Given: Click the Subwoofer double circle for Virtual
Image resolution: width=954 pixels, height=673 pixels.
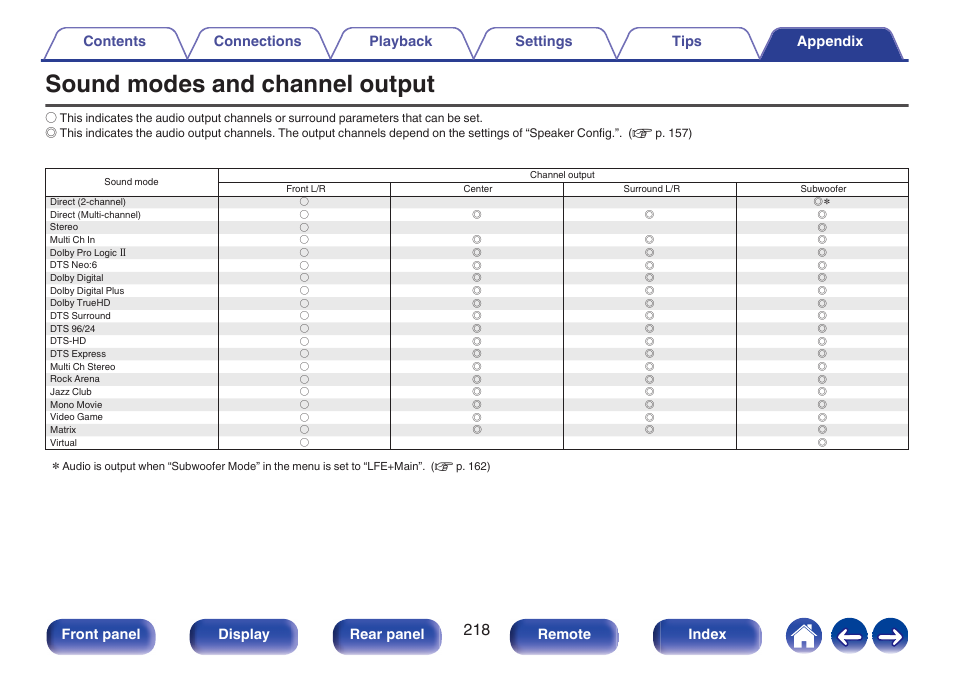Looking at the screenshot, I should [x=822, y=443].
